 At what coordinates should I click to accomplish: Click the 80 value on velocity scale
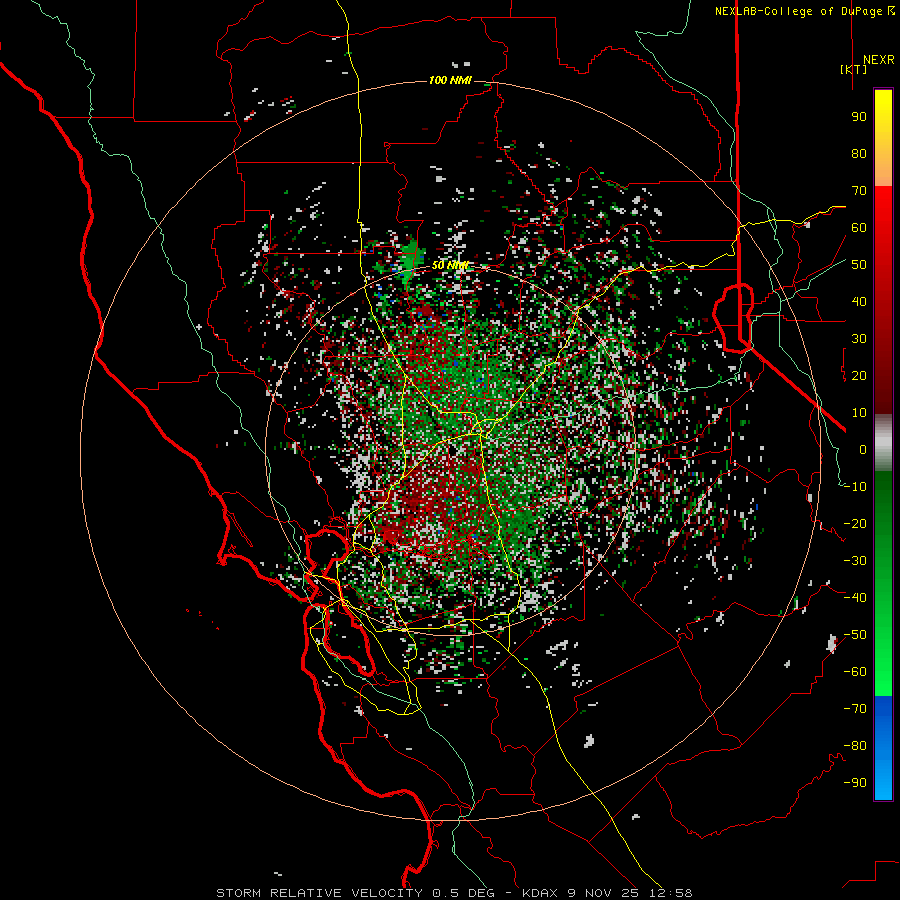tap(859, 154)
